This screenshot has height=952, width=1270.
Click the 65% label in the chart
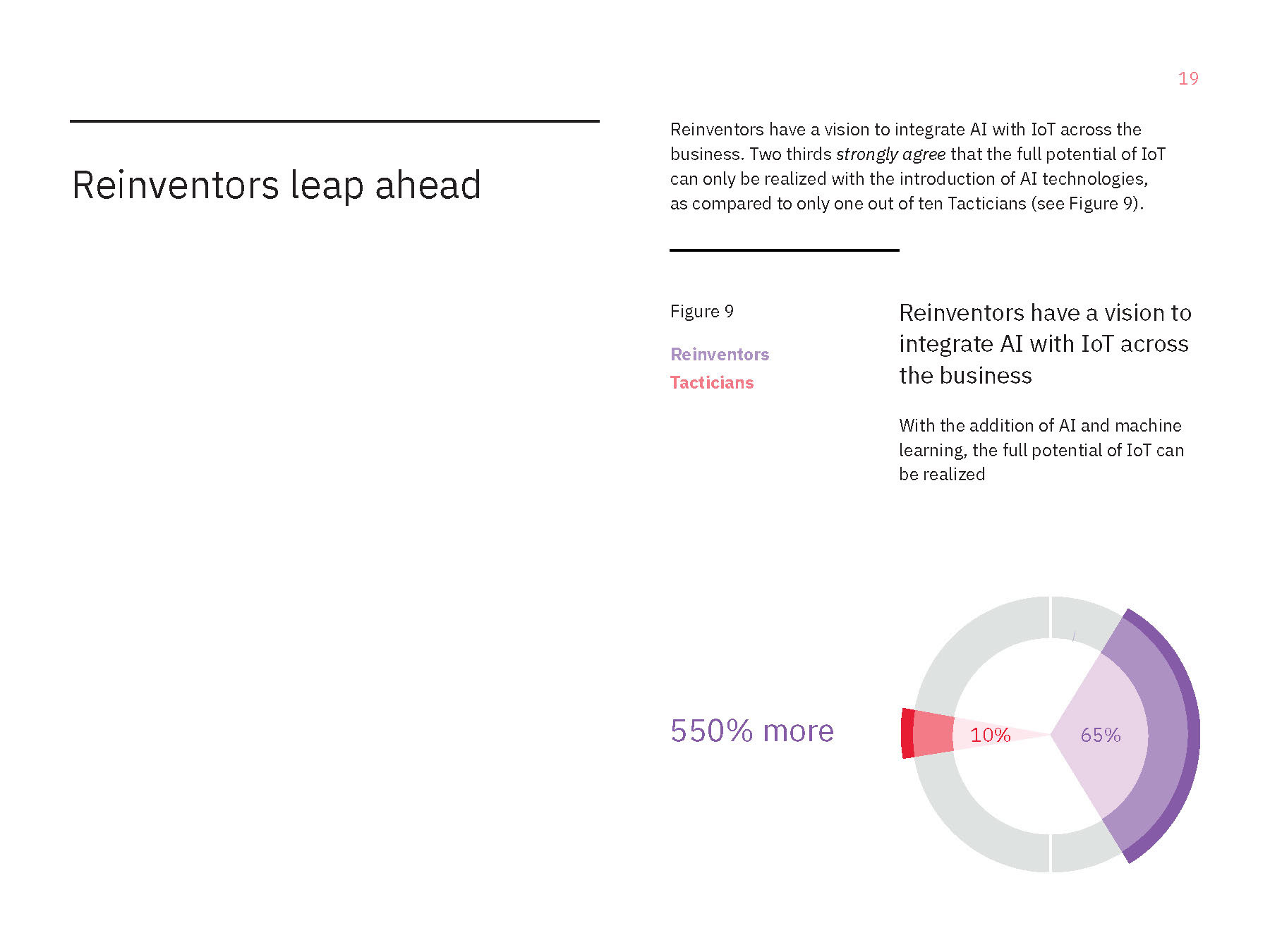click(x=1101, y=735)
